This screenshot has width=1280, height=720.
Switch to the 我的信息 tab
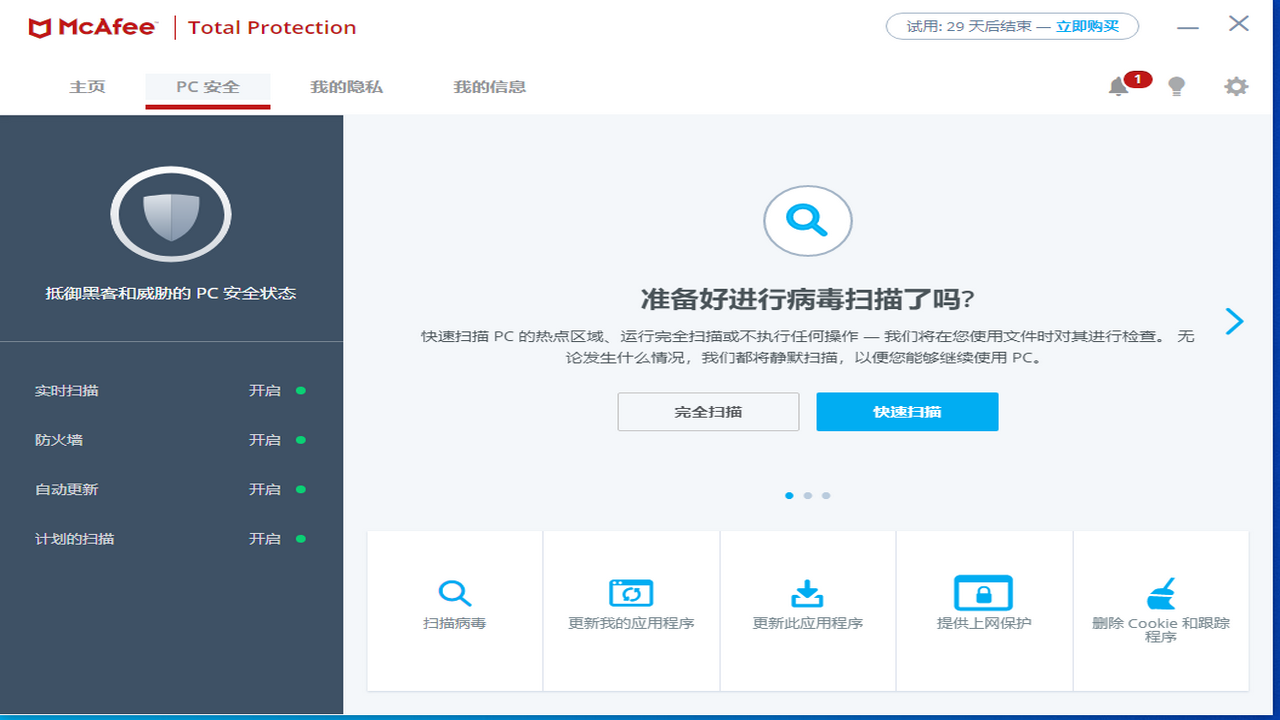tap(489, 87)
